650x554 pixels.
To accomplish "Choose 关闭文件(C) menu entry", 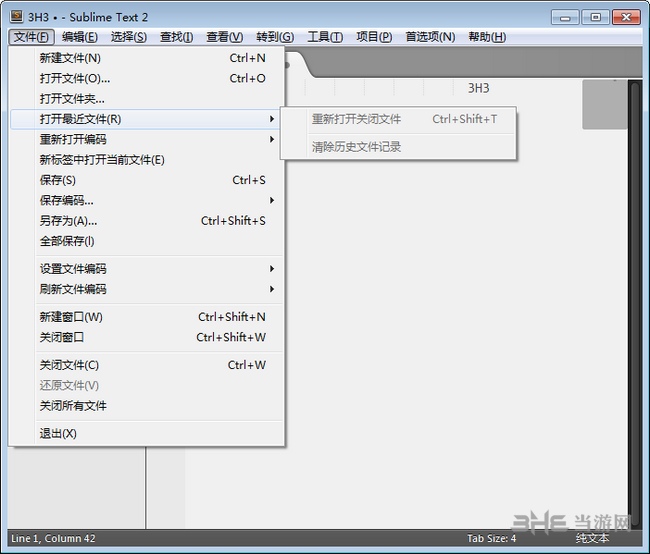I will click(x=147, y=365).
